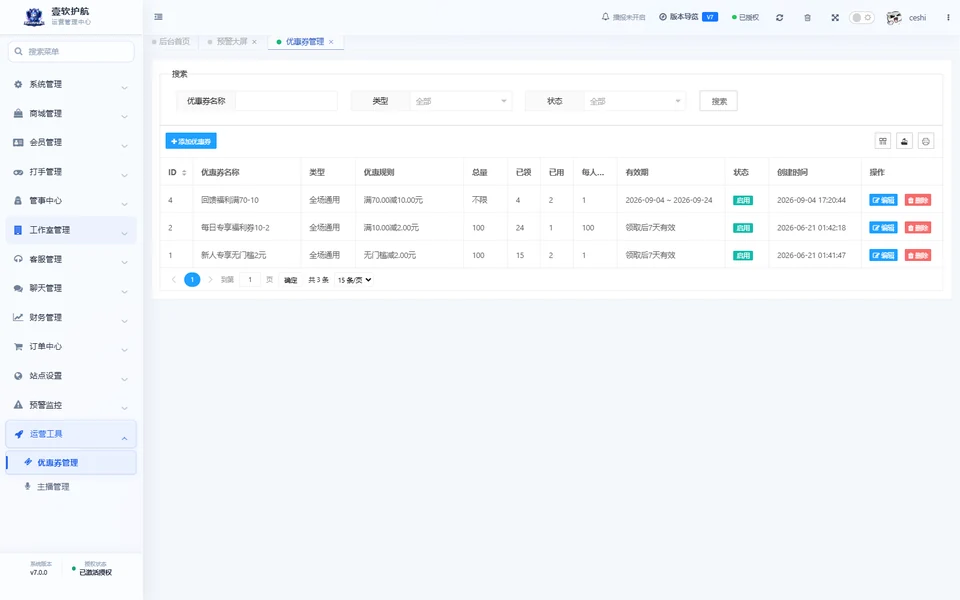Open 主播管理 in the sidebar
This screenshot has width=960, height=600.
71,487
